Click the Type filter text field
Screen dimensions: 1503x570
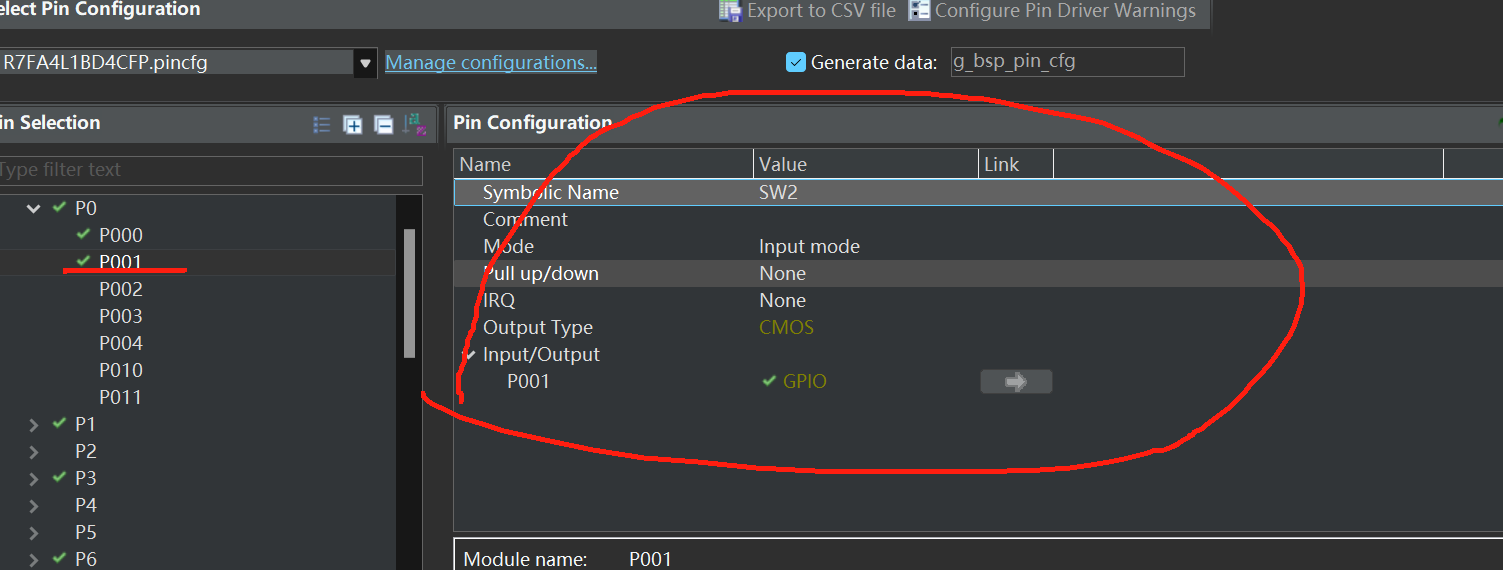pyautogui.click(x=210, y=170)
